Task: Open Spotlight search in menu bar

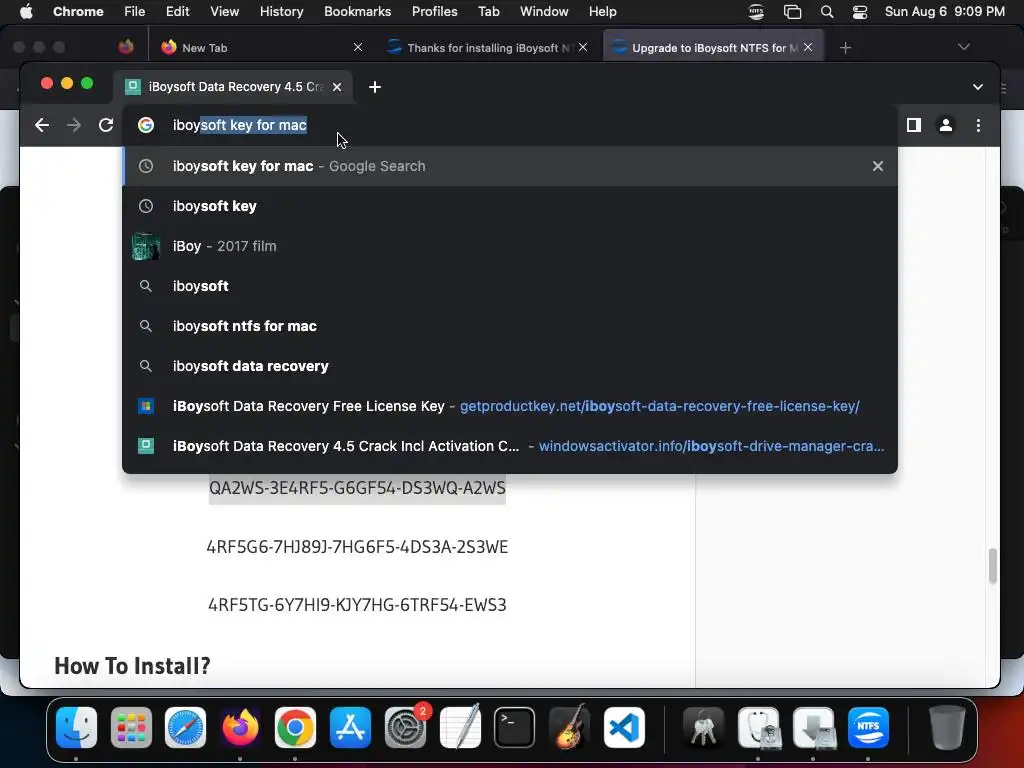Action: (827, 11)
